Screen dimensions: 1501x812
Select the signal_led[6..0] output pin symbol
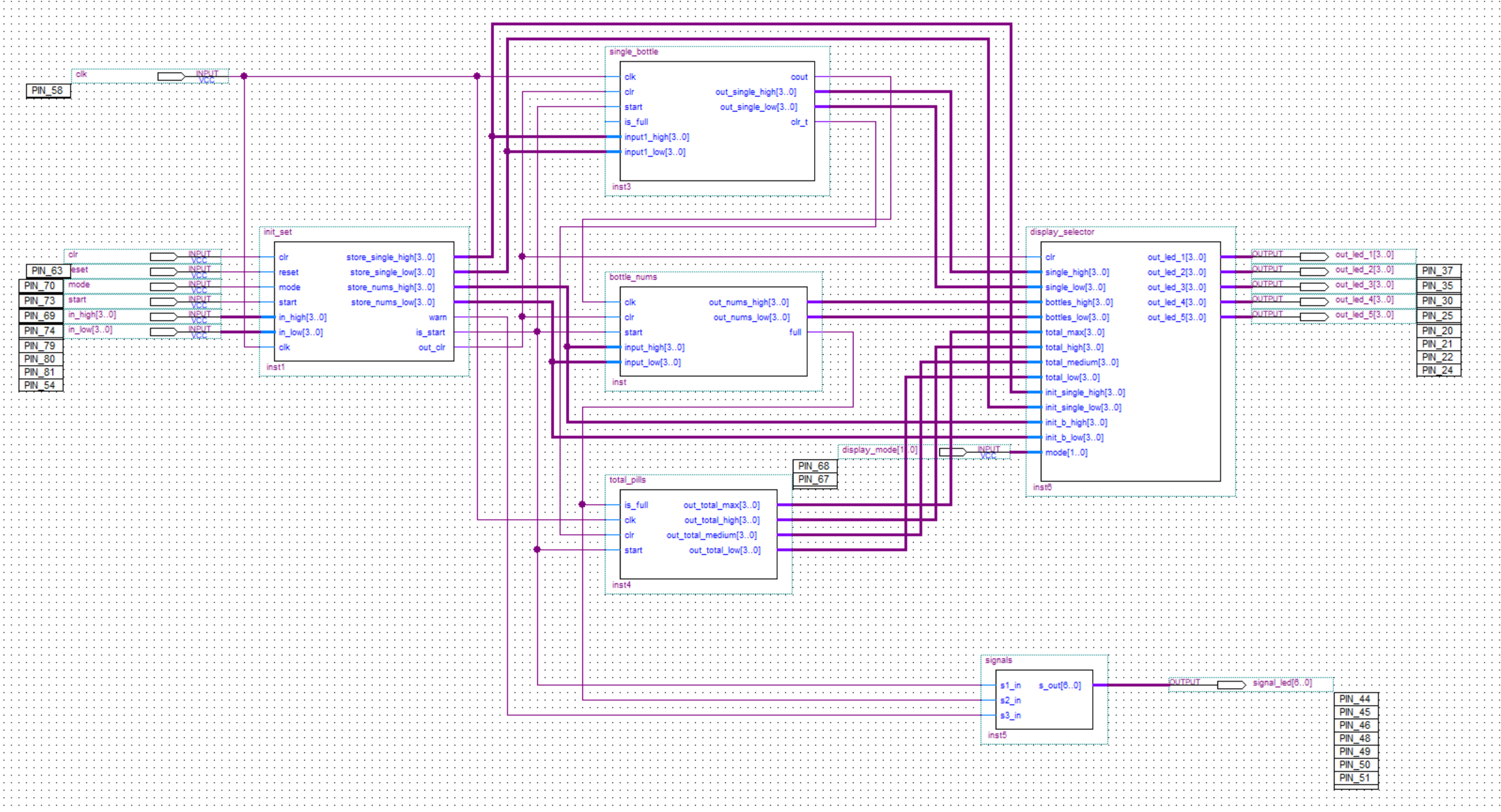[x=1230, y=685]
